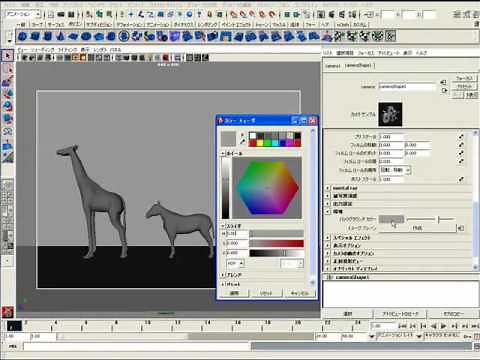
Task: Click the Select button below attribute editor
Action: 348,314
